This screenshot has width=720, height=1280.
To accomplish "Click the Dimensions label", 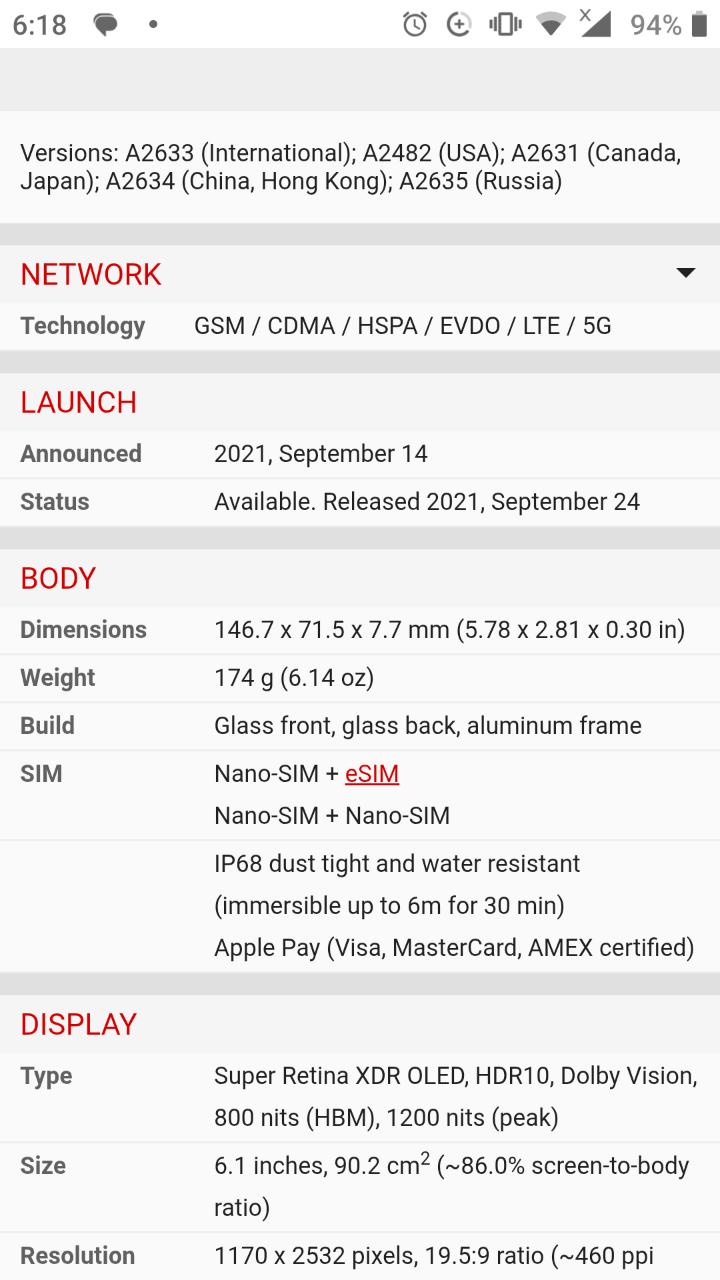I will (84, 630).
